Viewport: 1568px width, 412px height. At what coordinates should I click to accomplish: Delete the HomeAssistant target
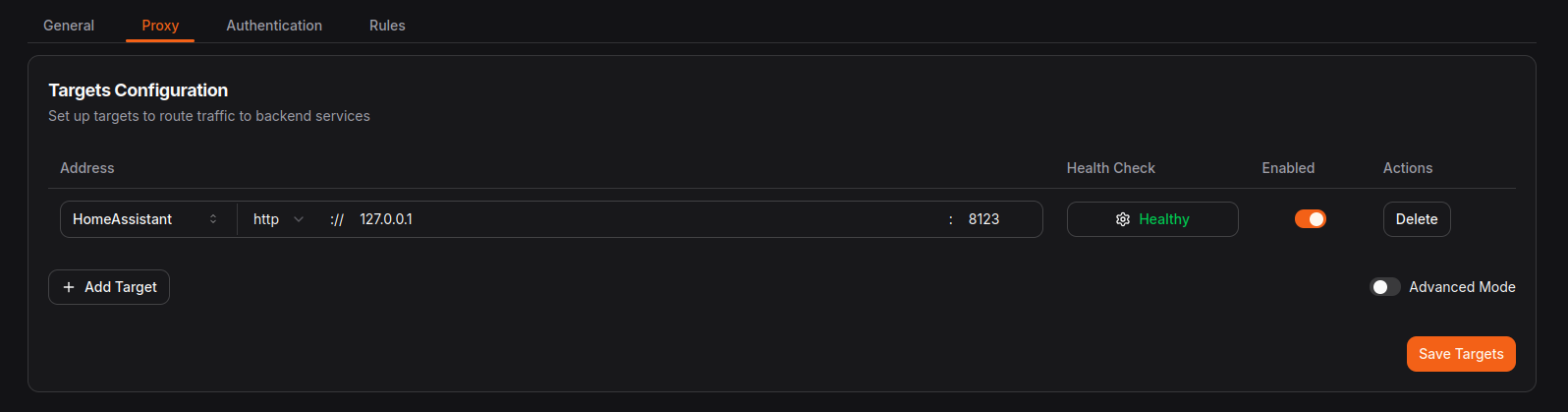[1416, 219]
